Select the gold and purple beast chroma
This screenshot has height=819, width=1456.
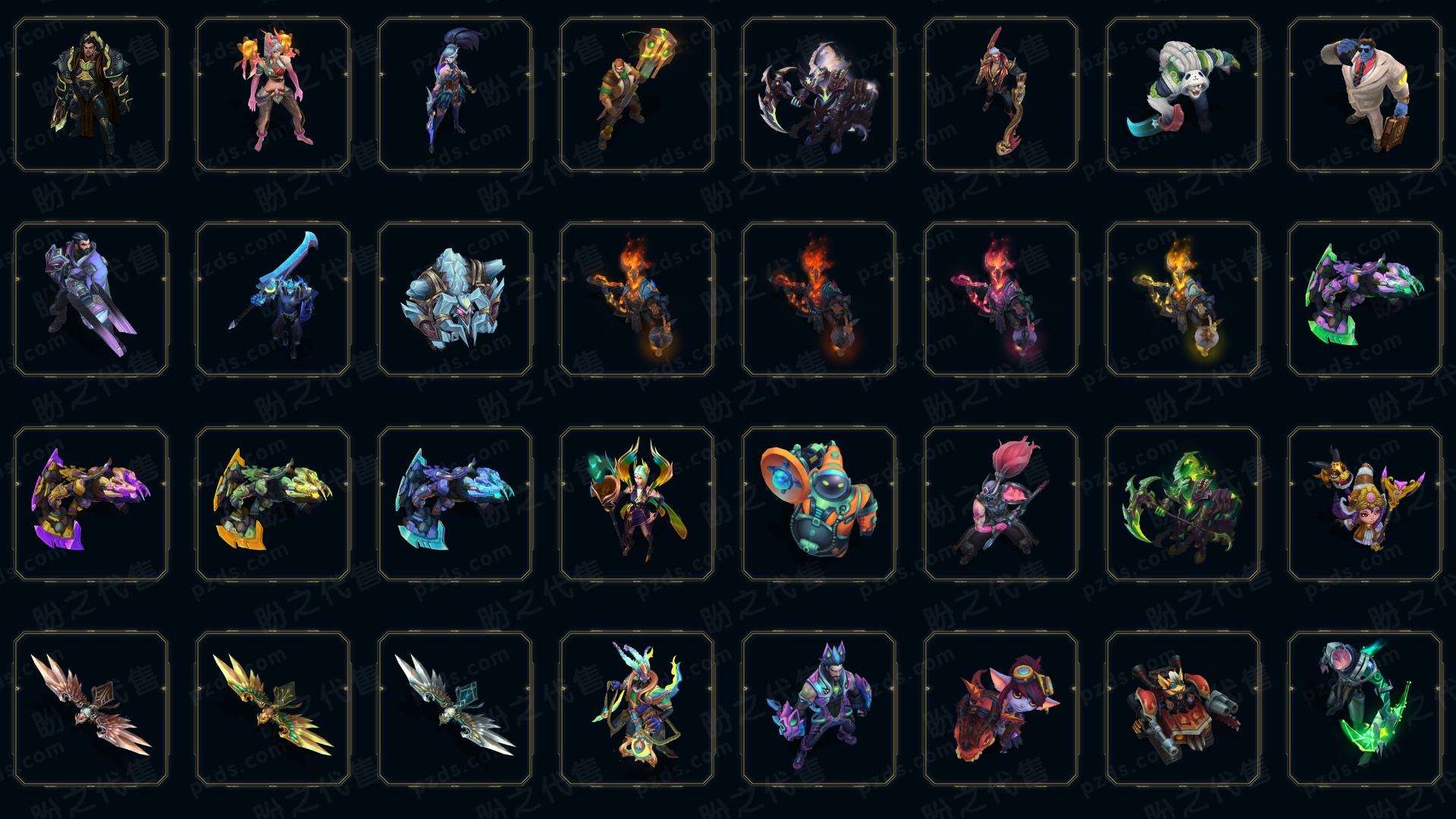click(91, 503)
